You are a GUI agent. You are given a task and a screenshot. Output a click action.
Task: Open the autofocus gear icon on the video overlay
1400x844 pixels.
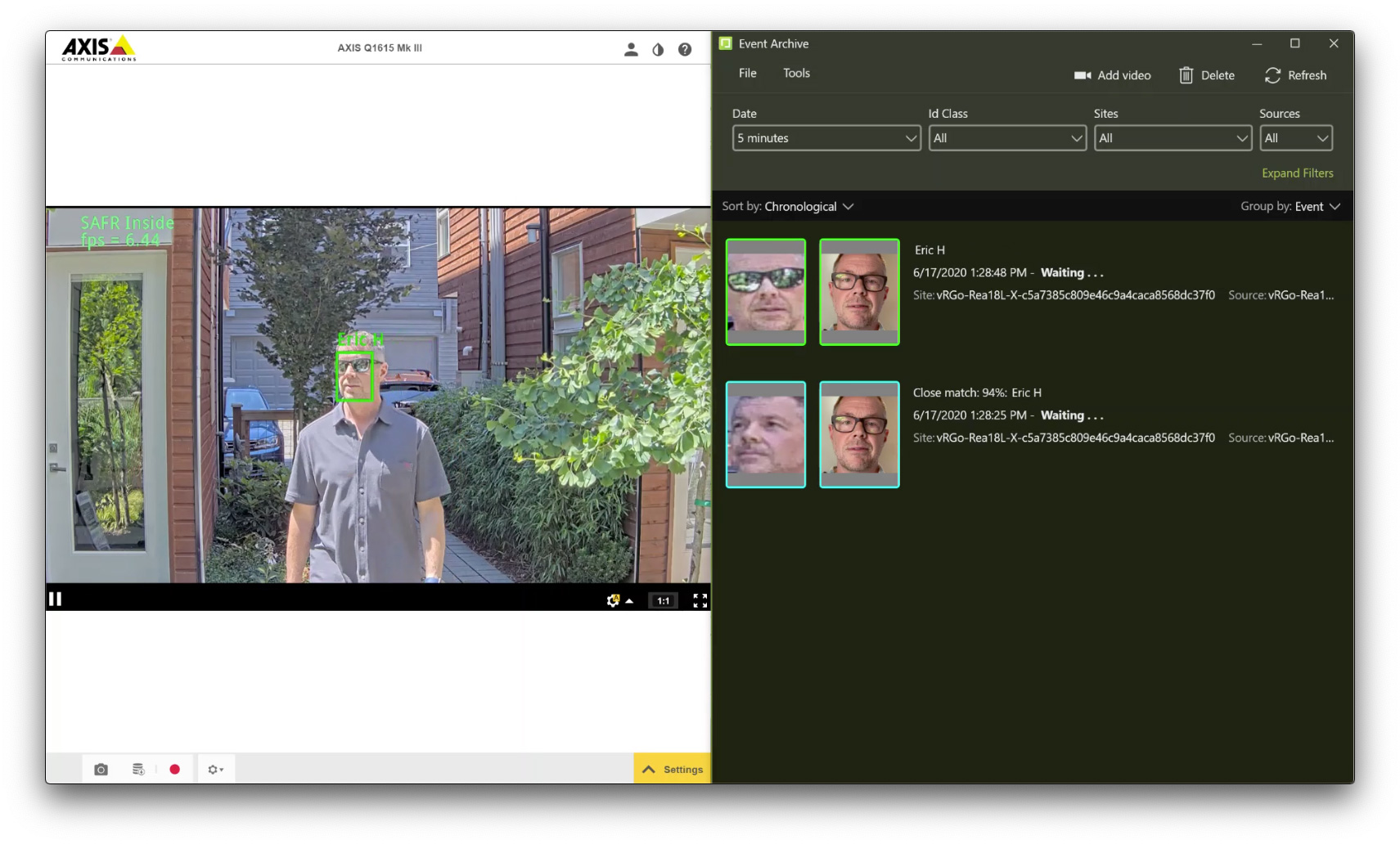614,599
